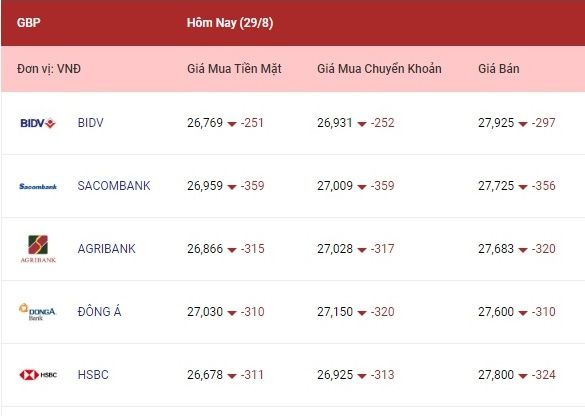Click the Sacombank logo
The height and width of the screenshot is (416, 585).
38,186
